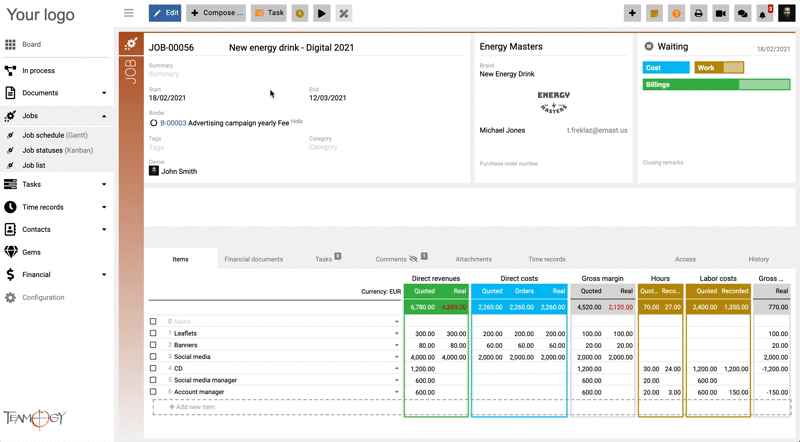Click John Smith owner avatar

154,170
